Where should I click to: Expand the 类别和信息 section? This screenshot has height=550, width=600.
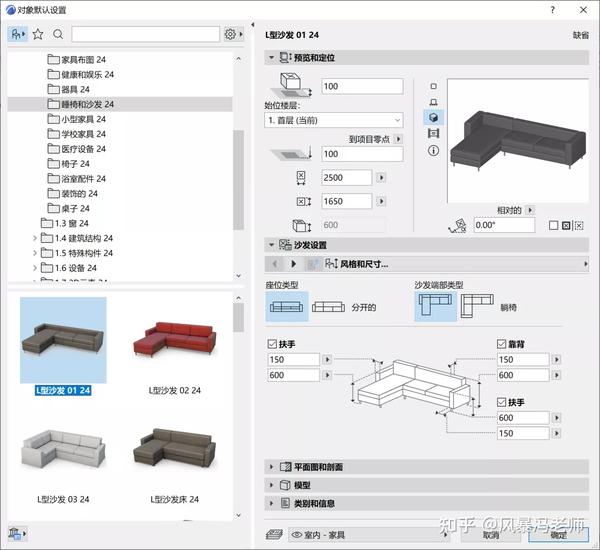pyautogui.click(x=271, y=503)
